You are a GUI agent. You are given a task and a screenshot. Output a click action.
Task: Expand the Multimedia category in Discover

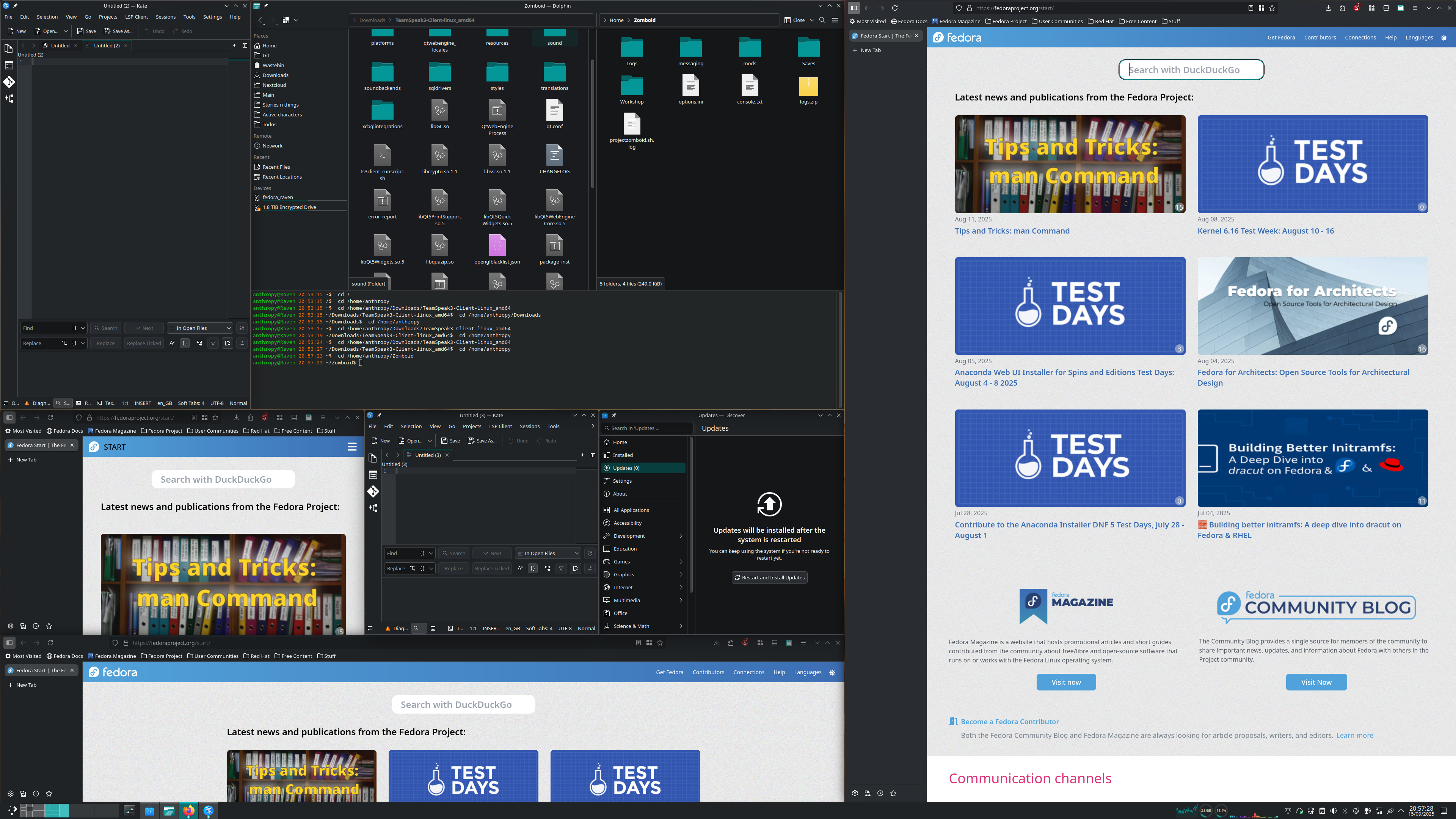[681, 600]
